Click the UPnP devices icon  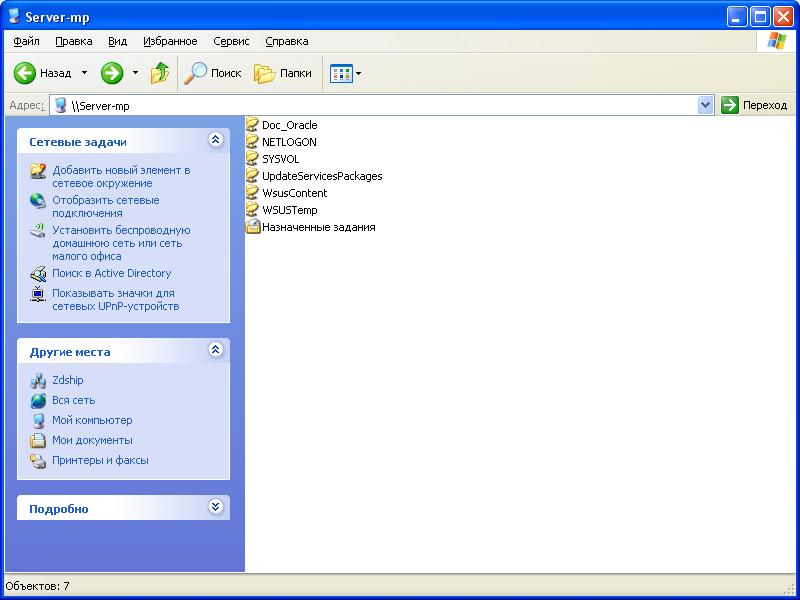point(38,294)
